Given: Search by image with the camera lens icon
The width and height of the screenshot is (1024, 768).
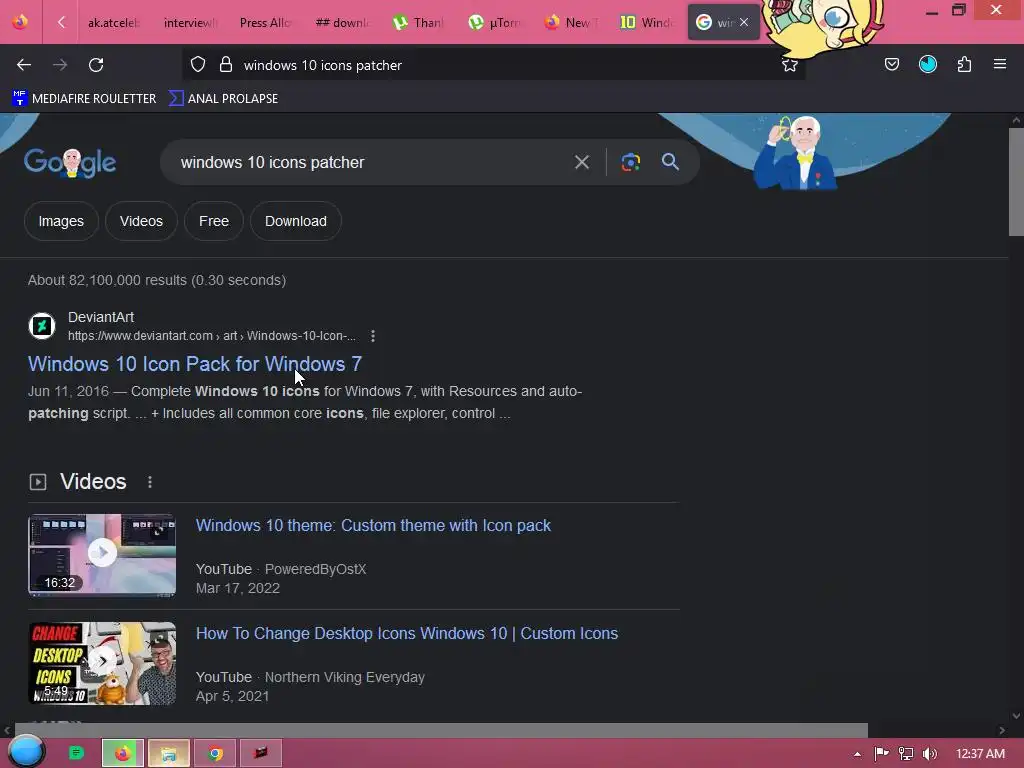Looking at the screenshot, I should coord(630,162).
